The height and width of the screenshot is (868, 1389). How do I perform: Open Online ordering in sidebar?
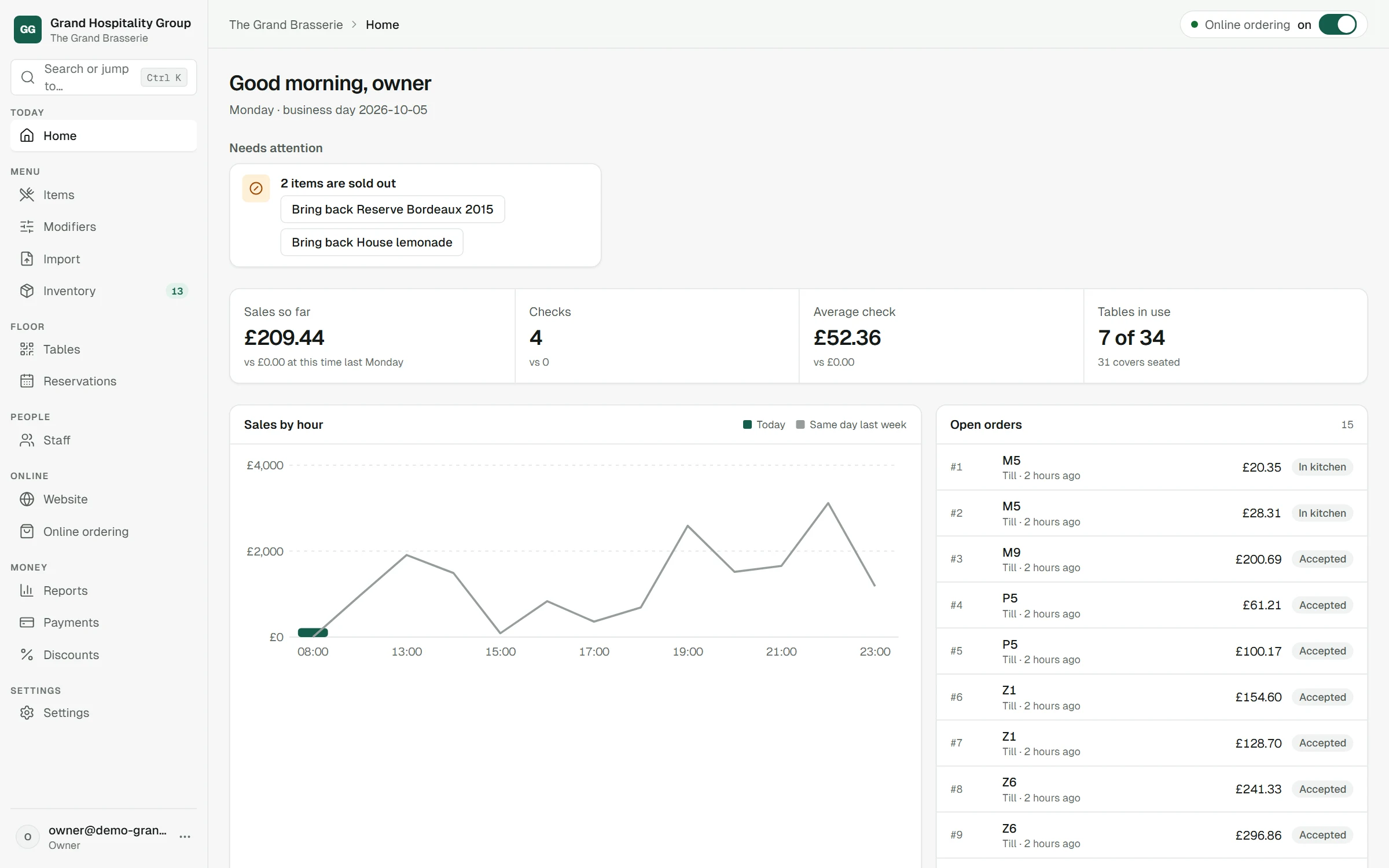coord(104,531)
